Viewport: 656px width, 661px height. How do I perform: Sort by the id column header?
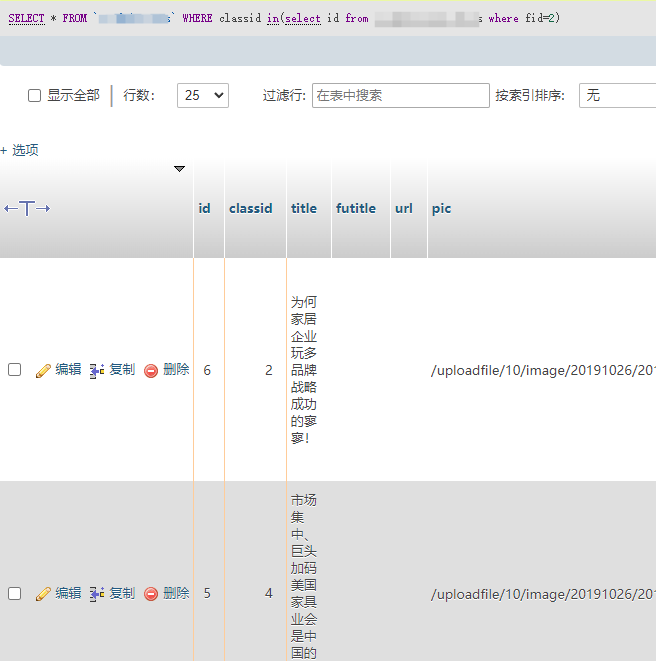coord(204,209)
